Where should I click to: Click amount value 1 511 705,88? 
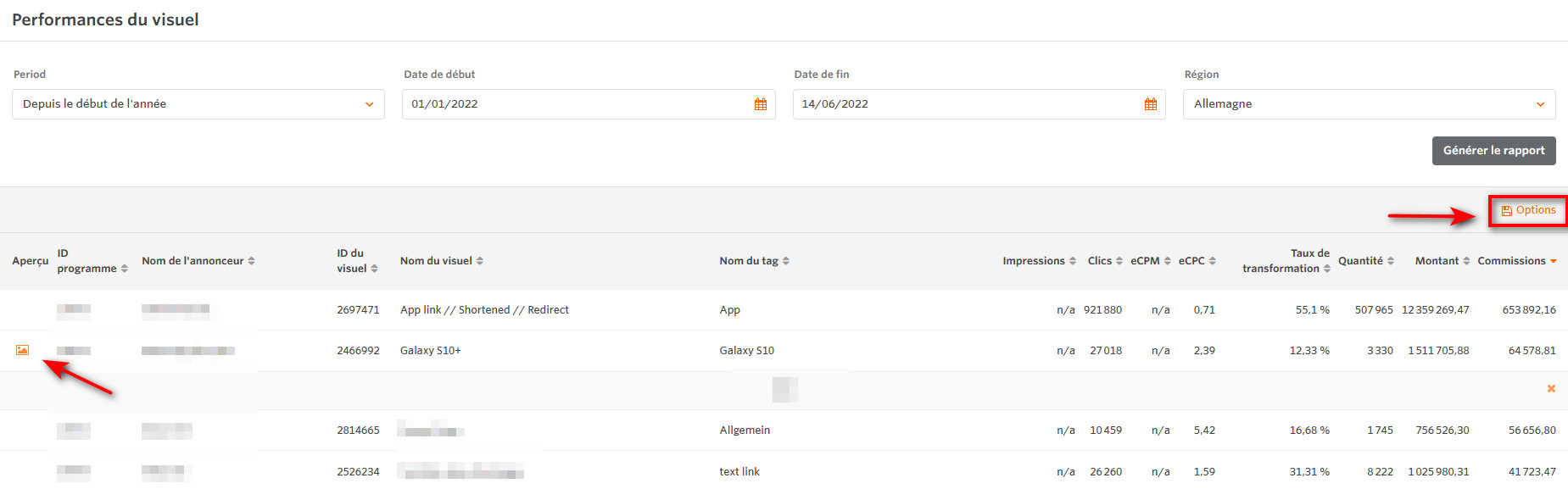click(x=1438, y=351)
